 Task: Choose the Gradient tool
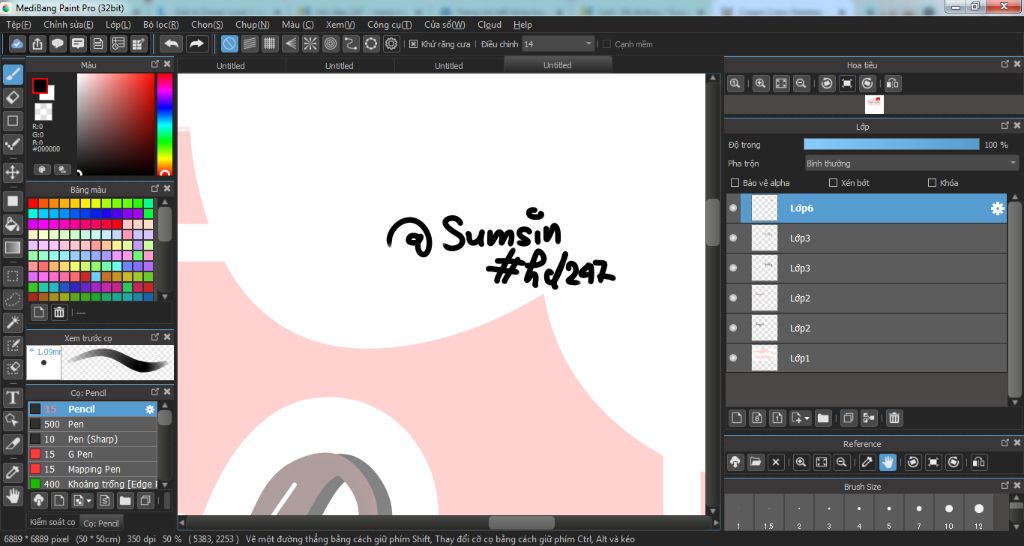pyautogui.click(x=12, y=248)
